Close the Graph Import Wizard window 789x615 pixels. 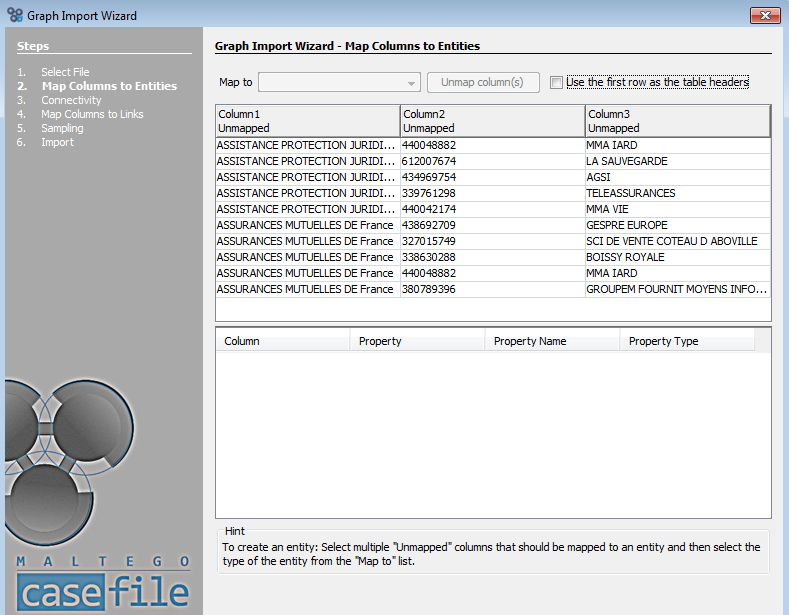point(765,16)
